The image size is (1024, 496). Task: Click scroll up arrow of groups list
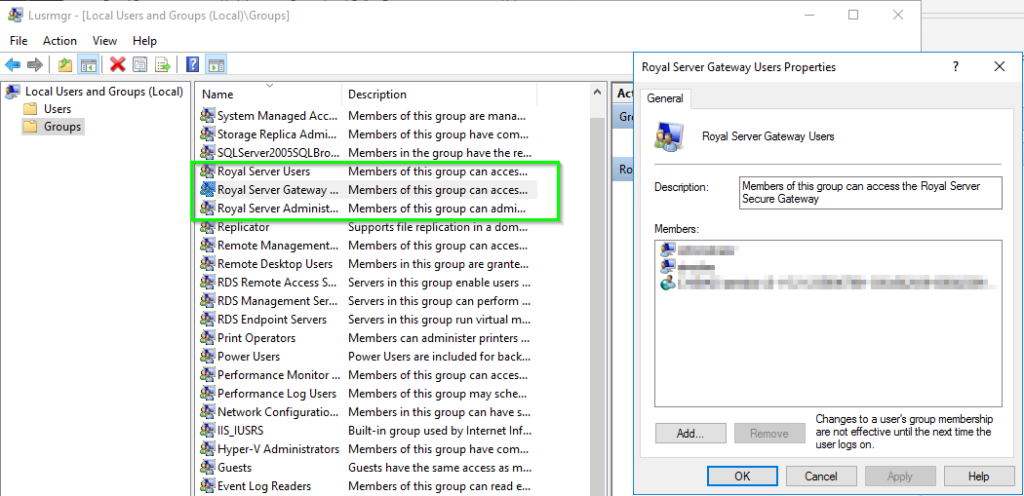[x=597, y=93]
